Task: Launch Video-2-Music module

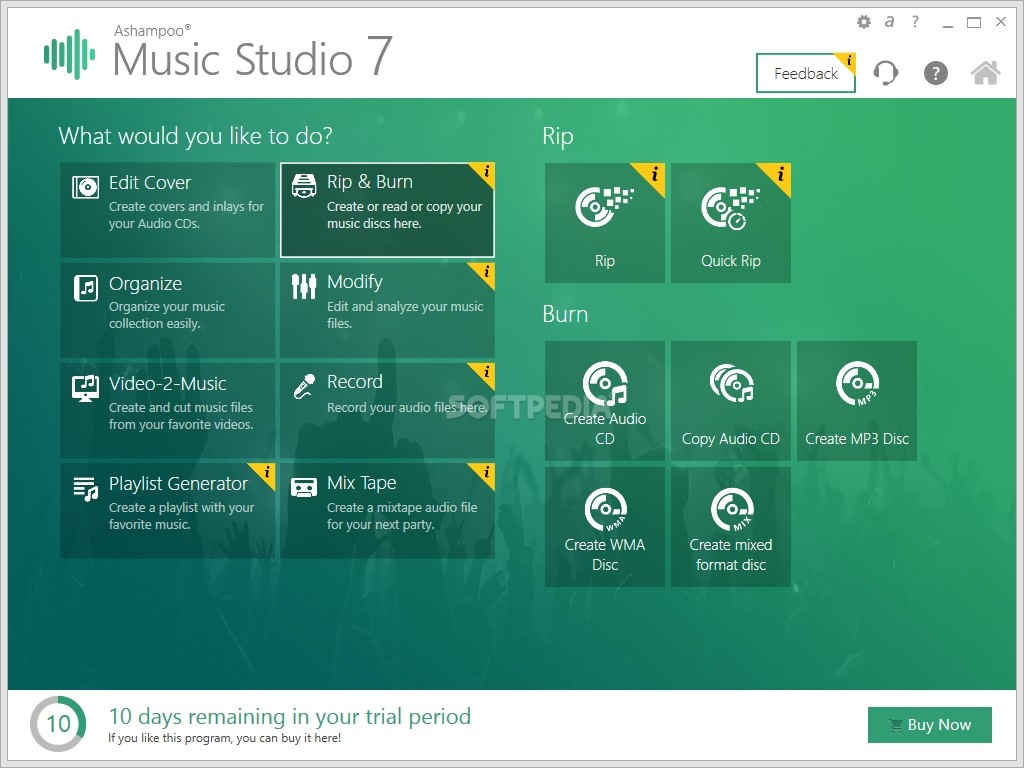Action: pyautogui.click(x=168, y=410)
